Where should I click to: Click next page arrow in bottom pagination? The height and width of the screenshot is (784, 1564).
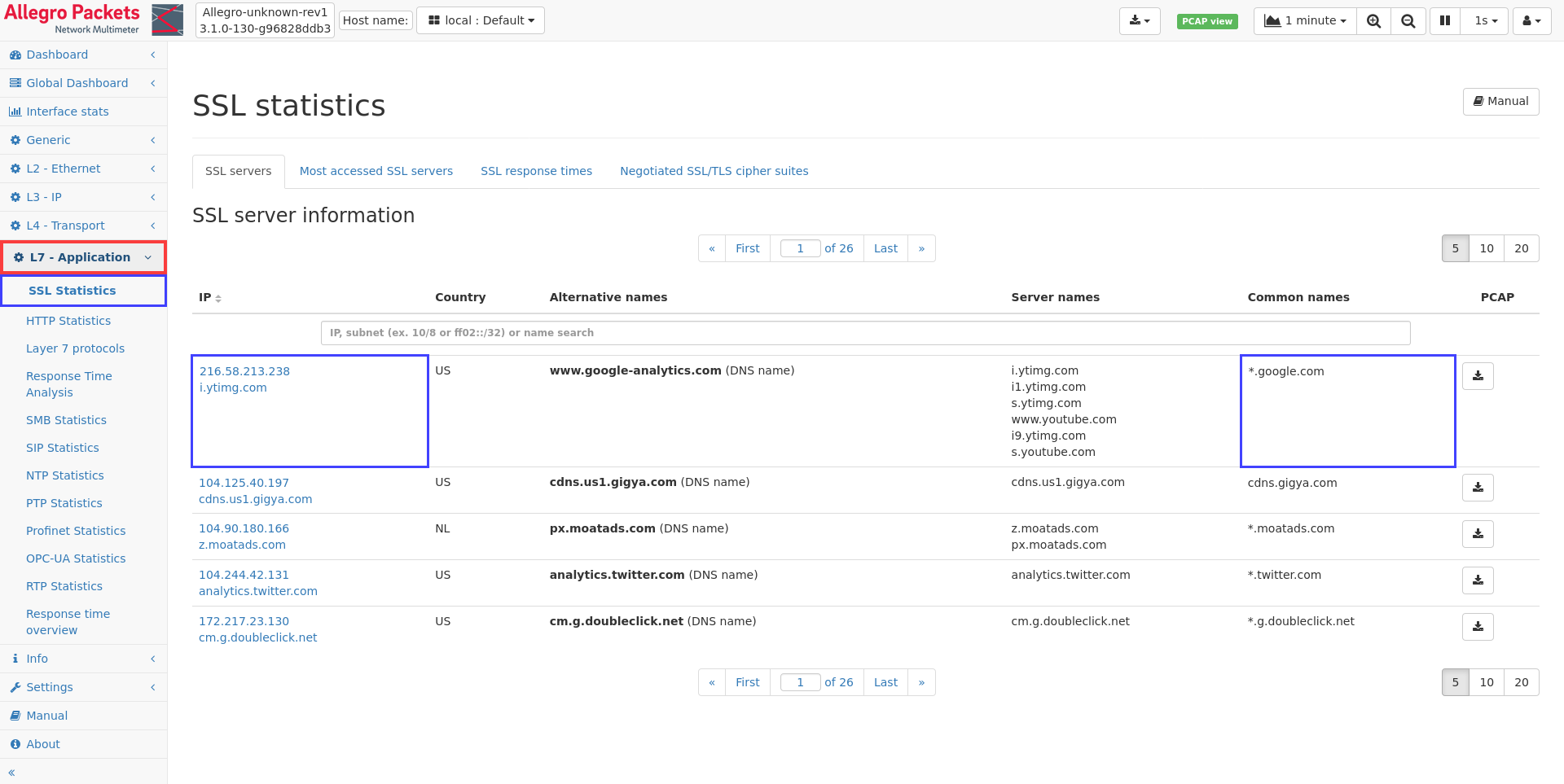(x=921, y=682)
